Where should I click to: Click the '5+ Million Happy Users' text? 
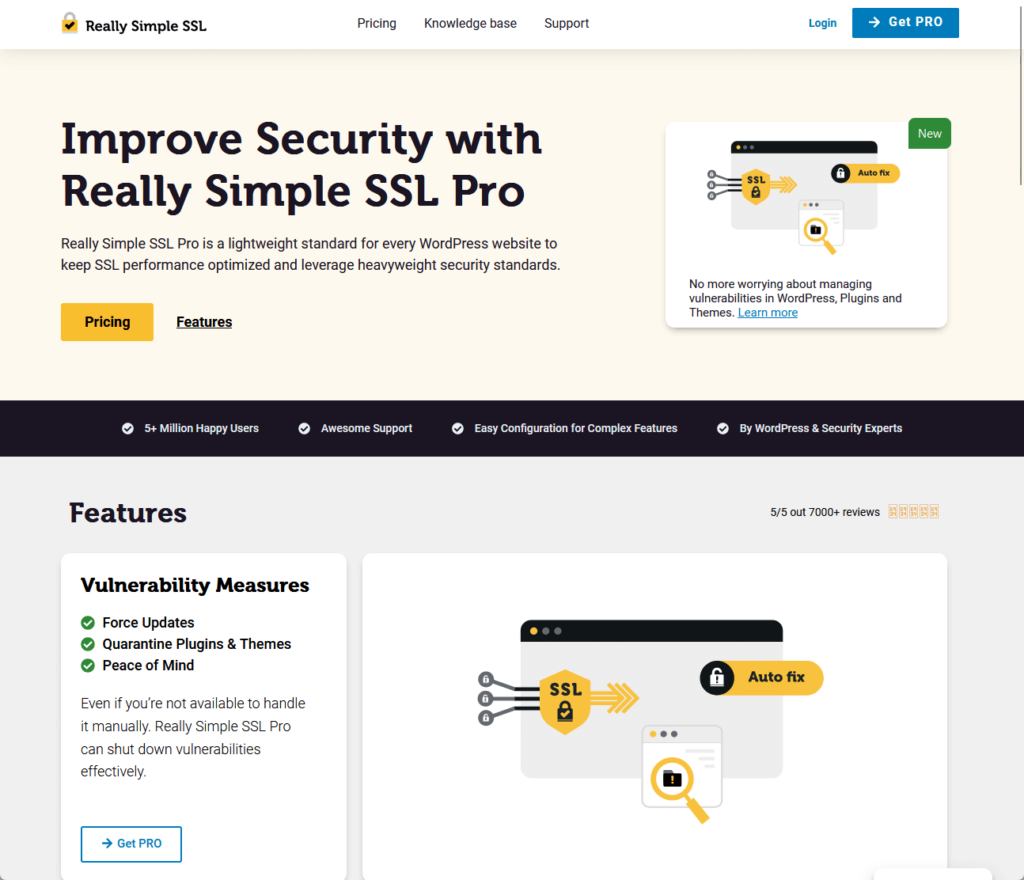(x=201, y=428)
